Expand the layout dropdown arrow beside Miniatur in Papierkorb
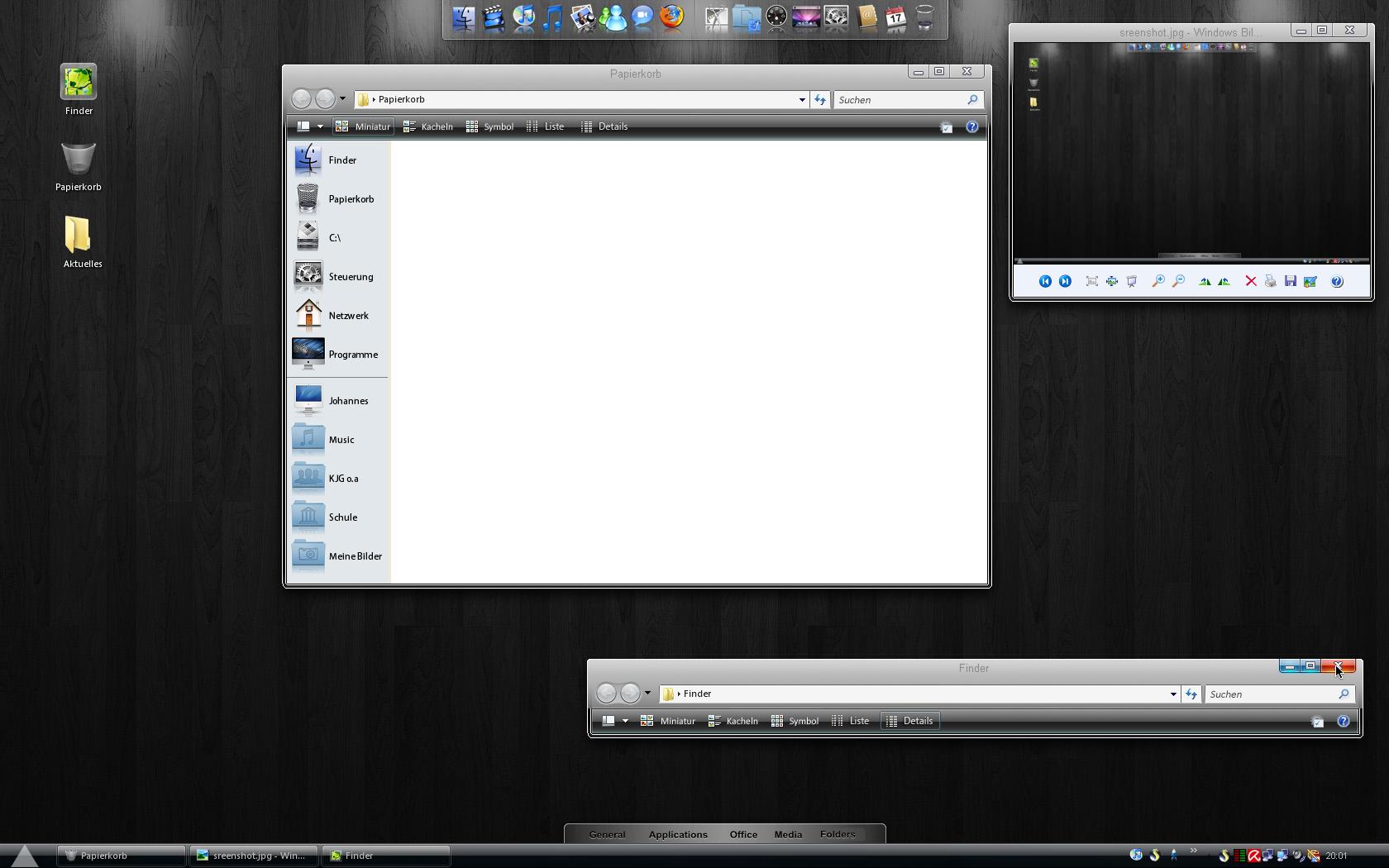Image resolution: width=1389 pixels, height=868 pixels. tap(320, 126)
